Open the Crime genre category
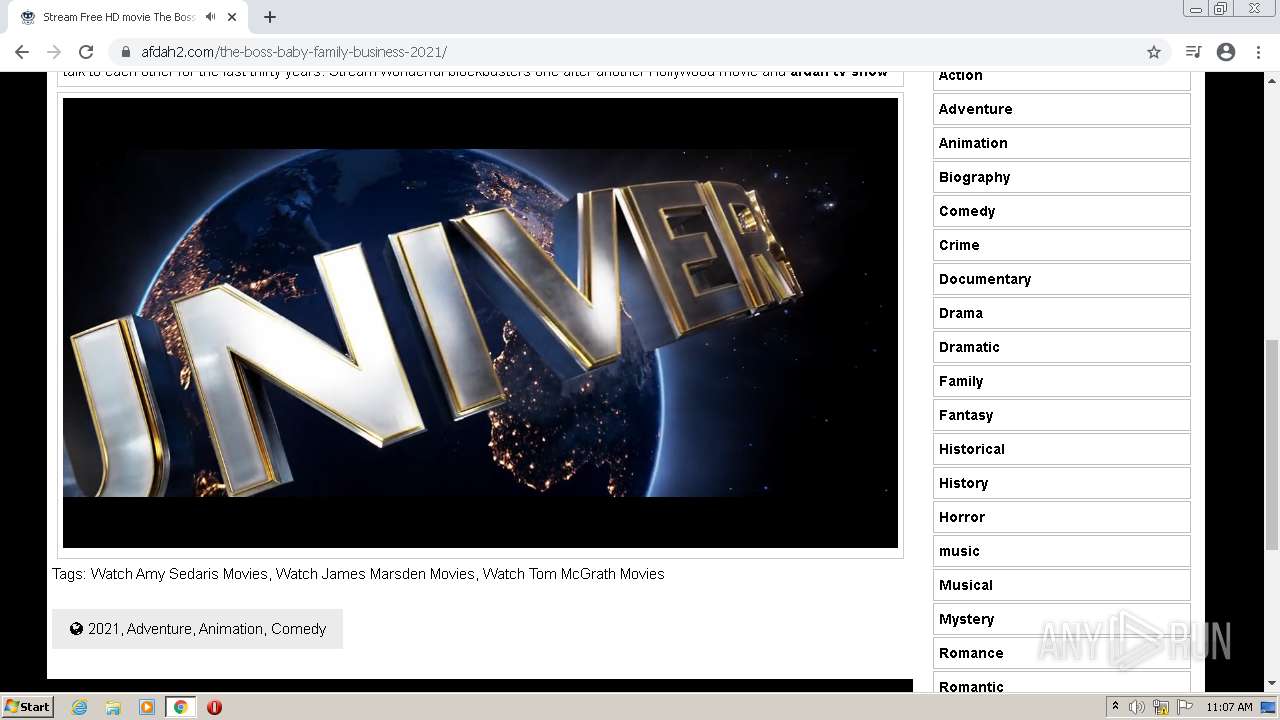Viewport: 1280px width, 720px height. click(1061, 245)
